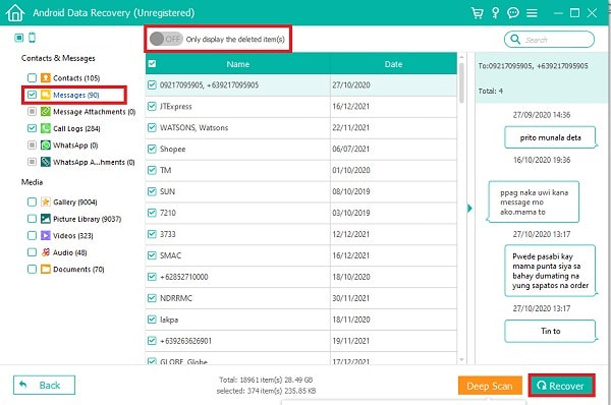Click the list scrollbar down arrow
The image size is (611, 405).
pos(461,359)
